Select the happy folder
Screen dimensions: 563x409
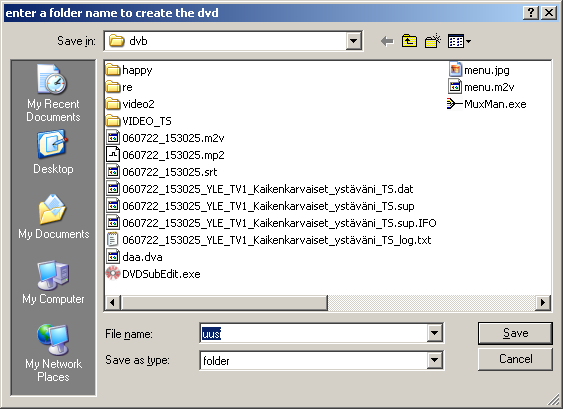click(x=129, y=70)
